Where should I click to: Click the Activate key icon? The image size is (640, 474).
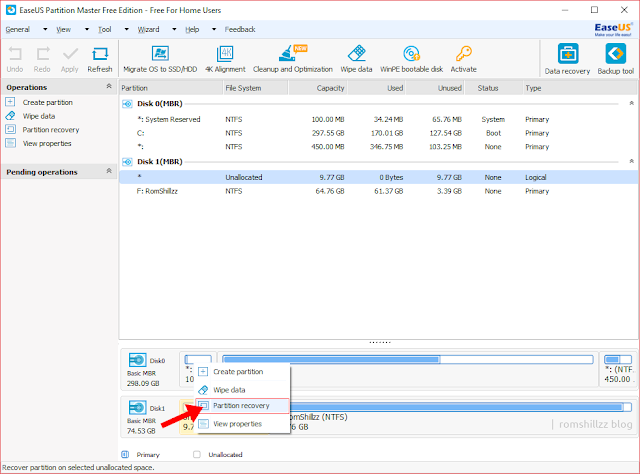(x=464, y=59)
